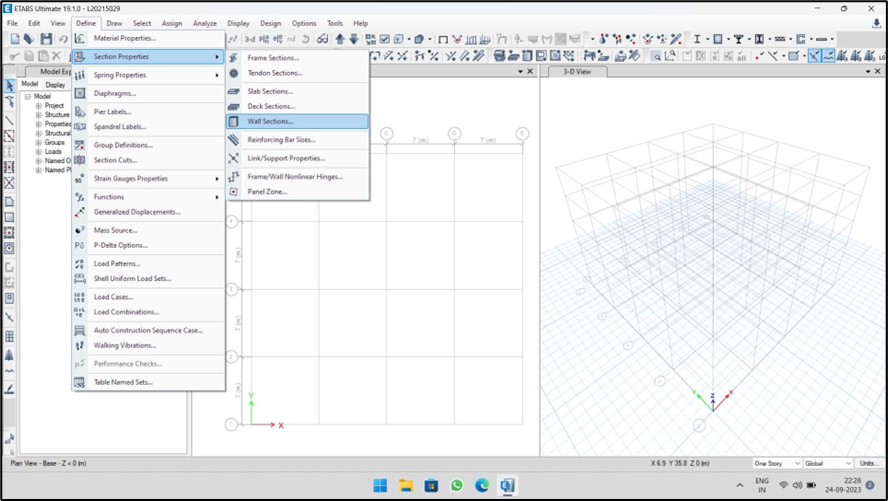
Task: Choose Mass Source from Define menu
Action: point(148,230)
